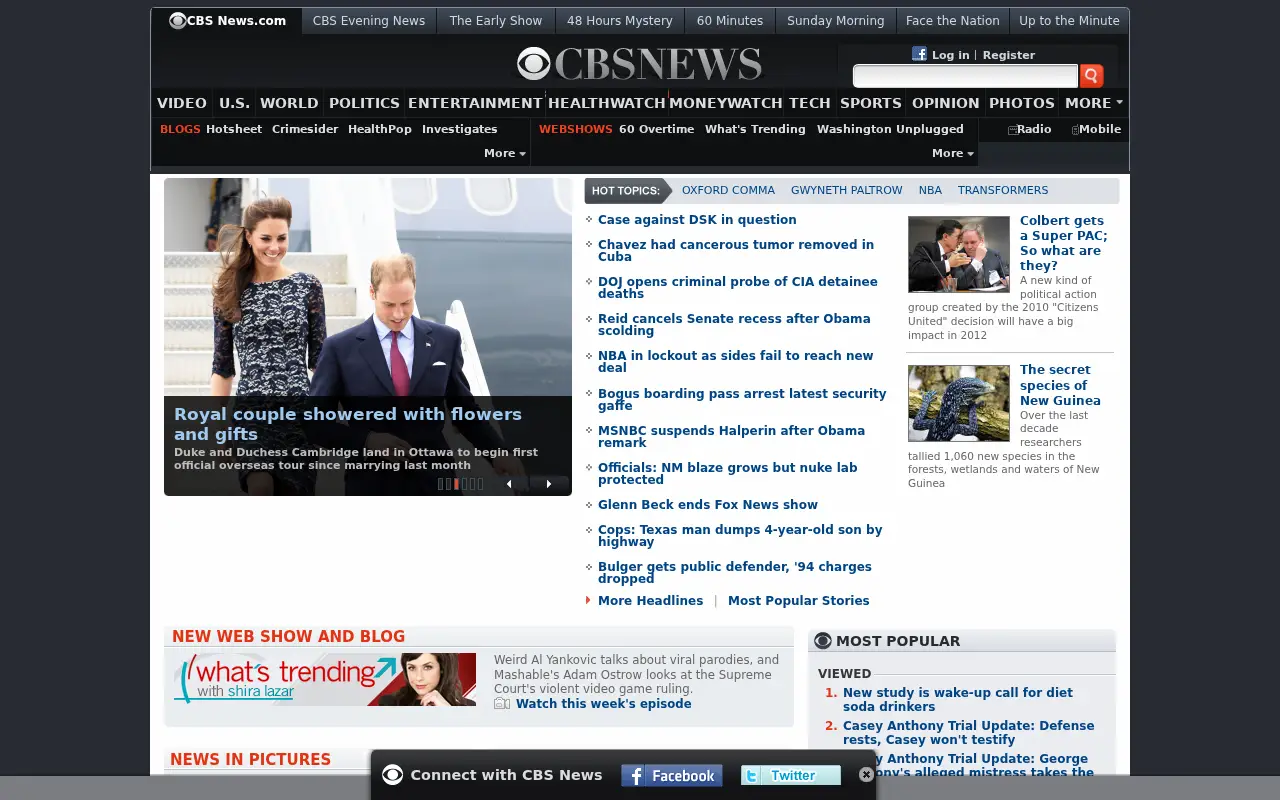Advance slideshow with right arrow

pos(548,484)
